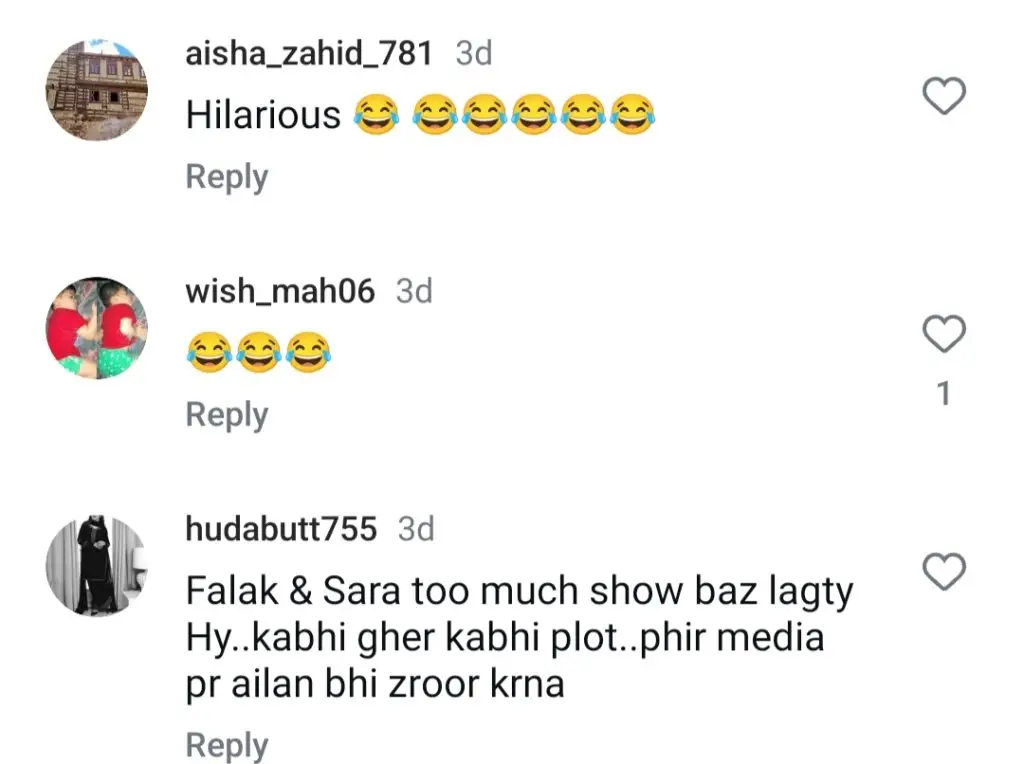Tap the last laughing emoji in aisha's comment
Image resolution: width=1024 pixels, height=764 pixels.
coord(632,115)
